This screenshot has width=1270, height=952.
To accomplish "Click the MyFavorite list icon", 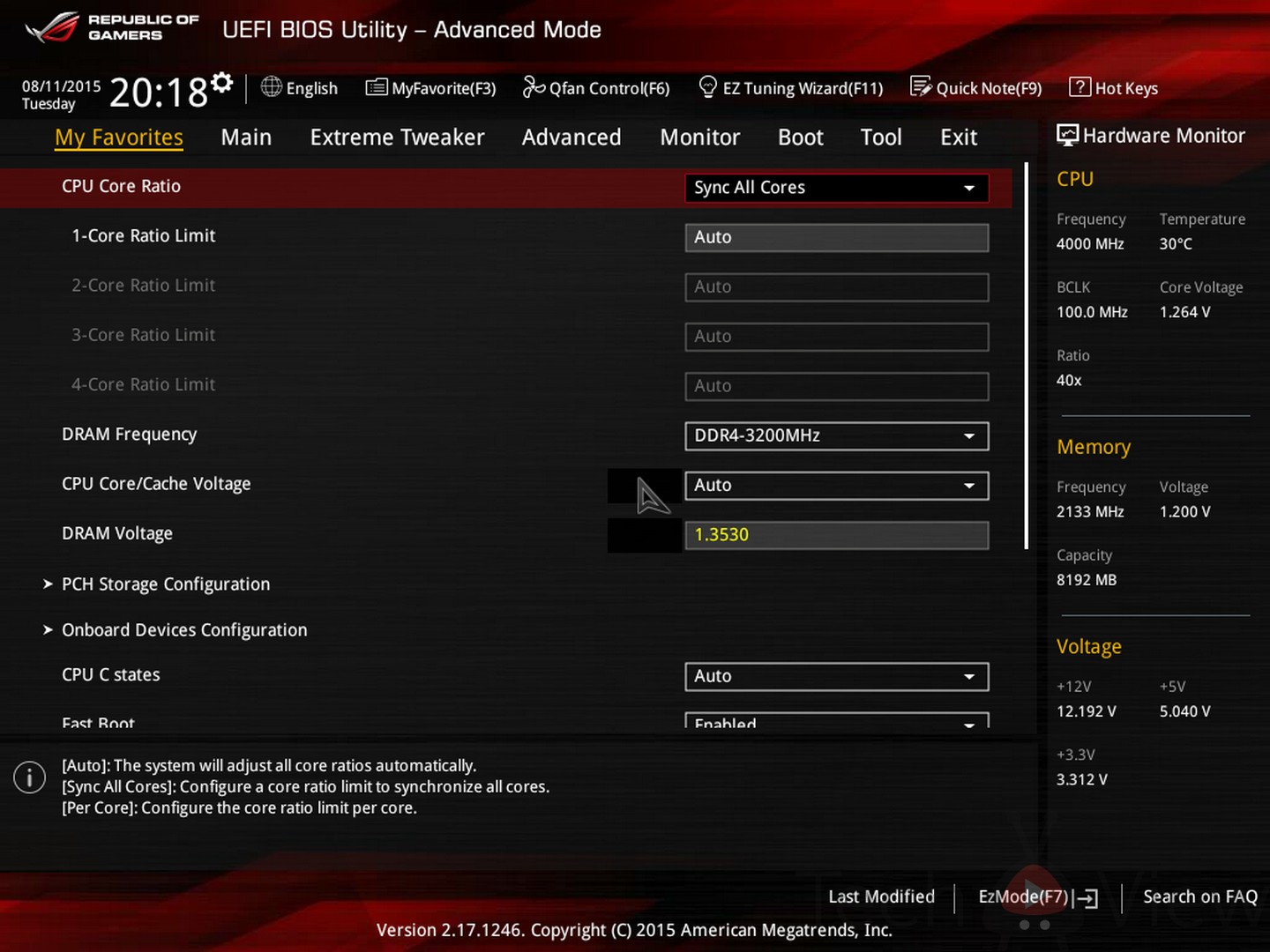I will click(377, 86).
